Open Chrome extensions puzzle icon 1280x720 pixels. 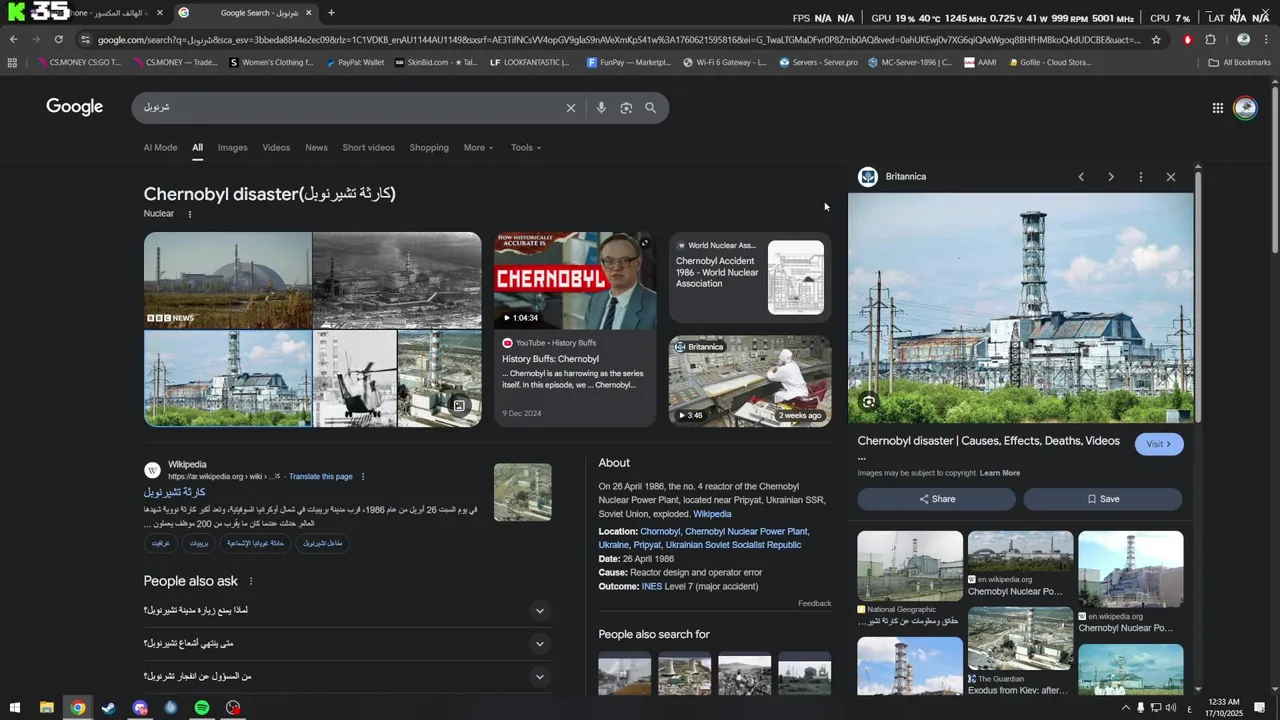[1210, 40]
